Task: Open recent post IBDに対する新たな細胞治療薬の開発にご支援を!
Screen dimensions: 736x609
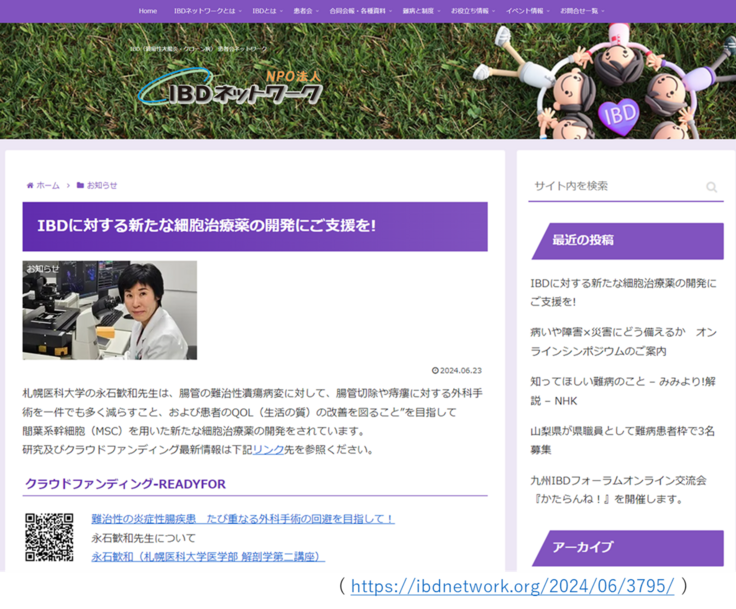Action: click(x=623, y=292)
